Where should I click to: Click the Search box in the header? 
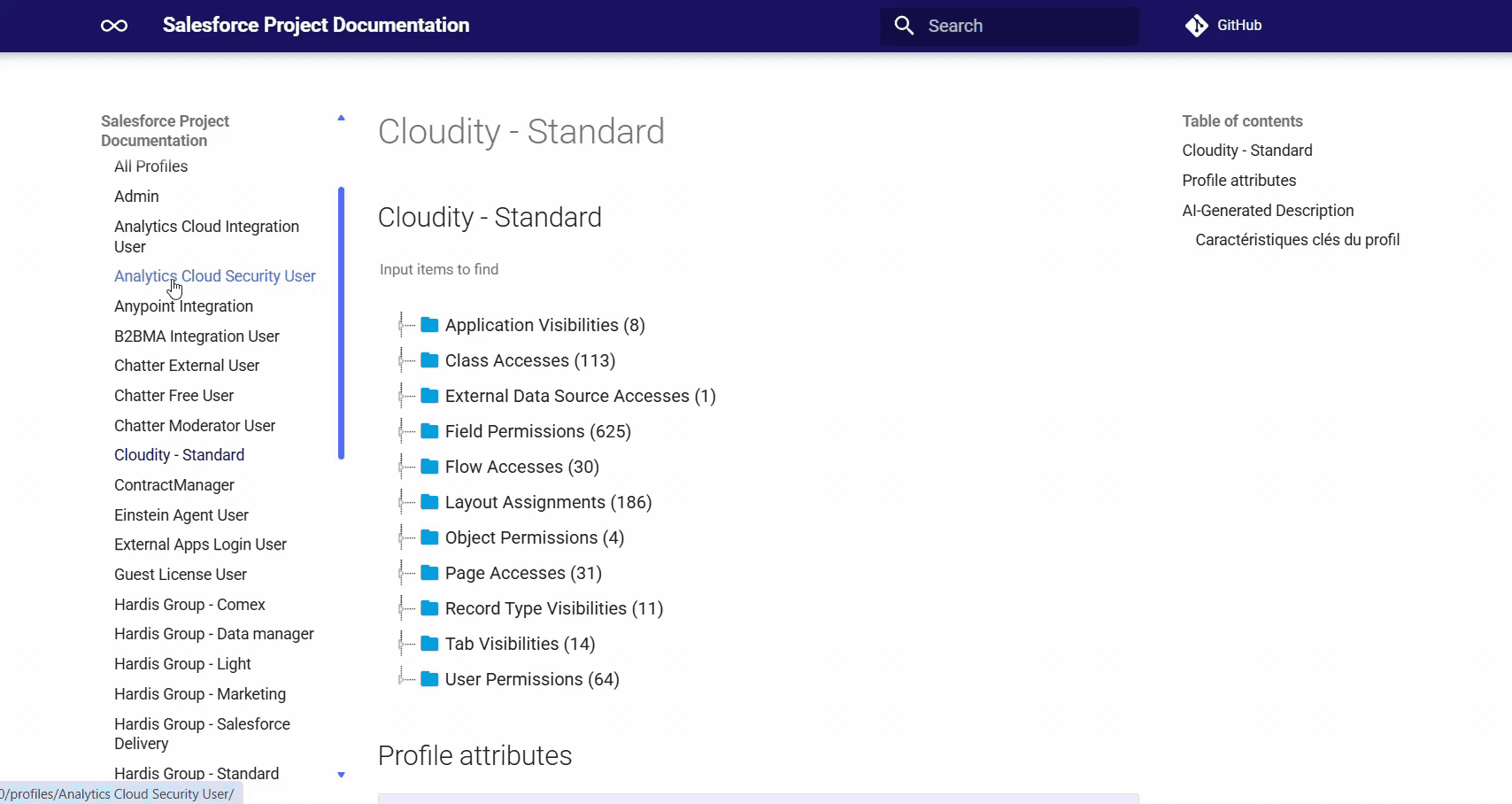pyautogui.click(x=1009, y=26)
